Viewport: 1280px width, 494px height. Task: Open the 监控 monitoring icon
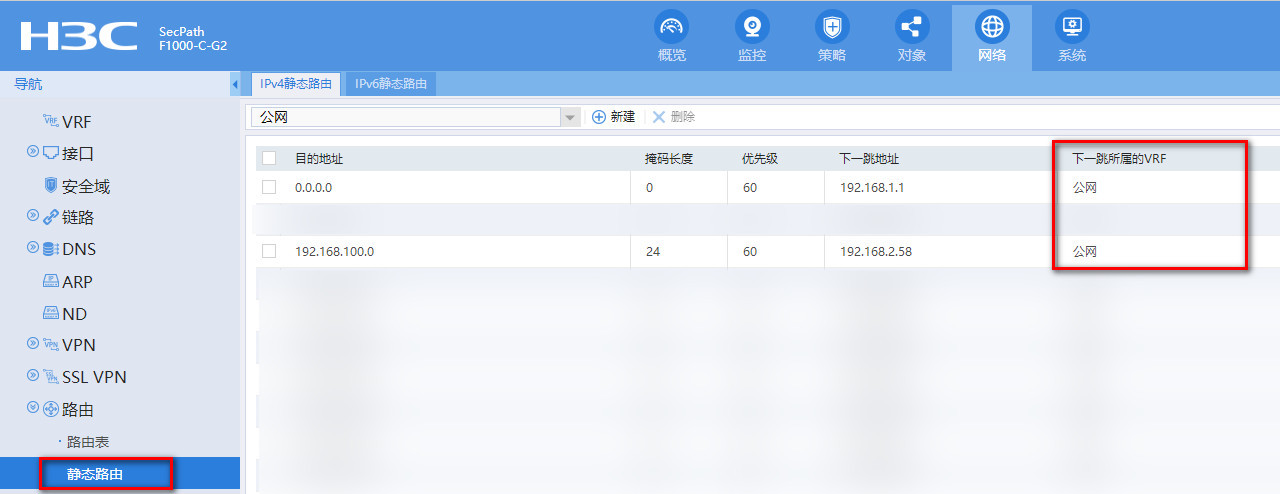pyautogui.click(x=752, y=26)
